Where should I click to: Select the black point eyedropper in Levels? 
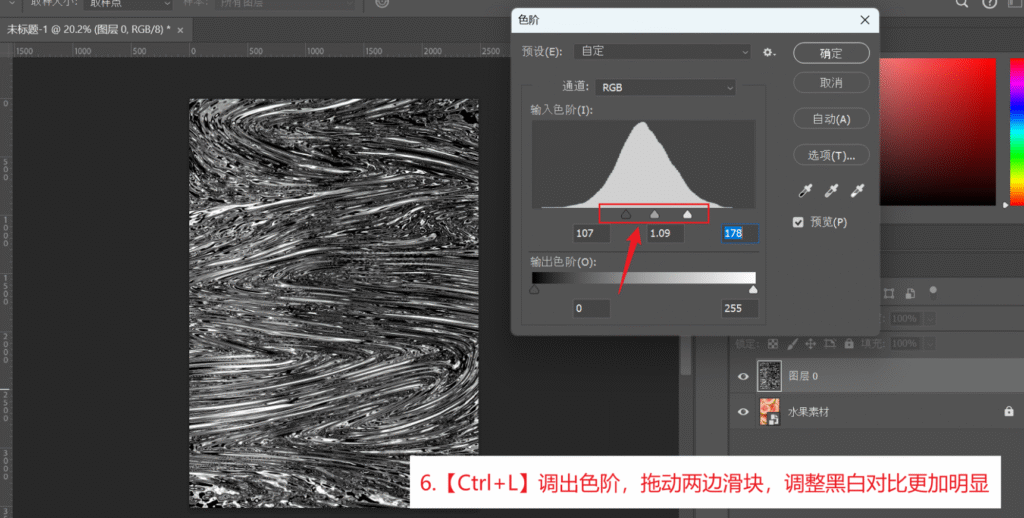[x=805, y=190]
